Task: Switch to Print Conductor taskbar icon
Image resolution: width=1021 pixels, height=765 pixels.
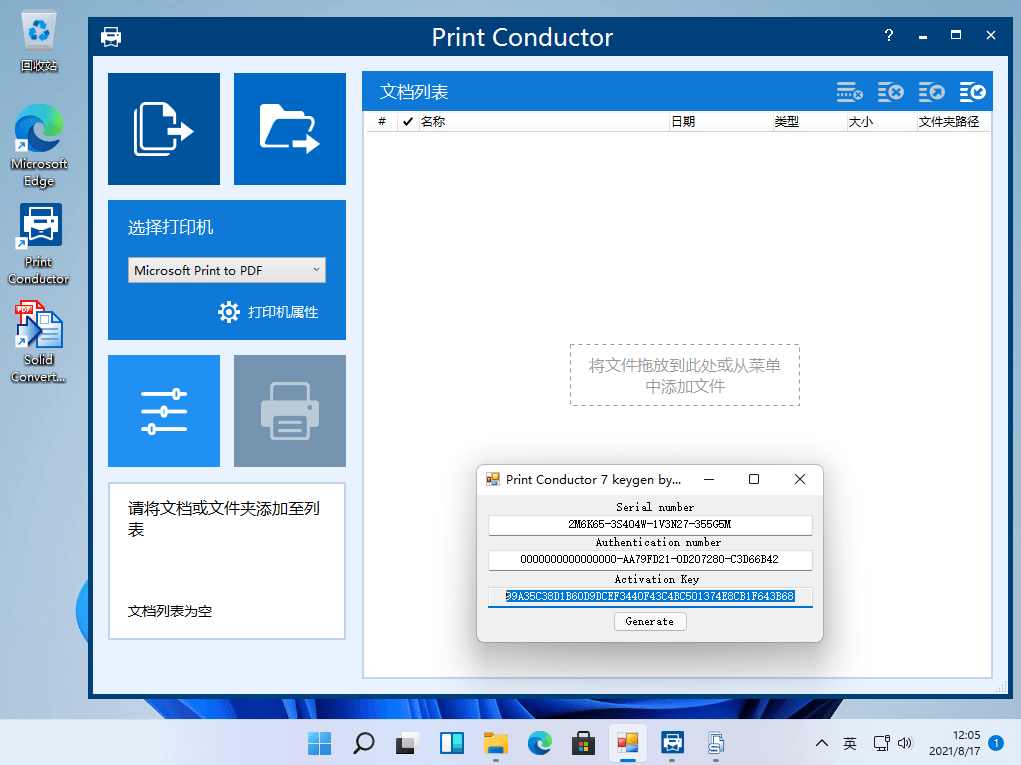Action: (x=672, y=743)
